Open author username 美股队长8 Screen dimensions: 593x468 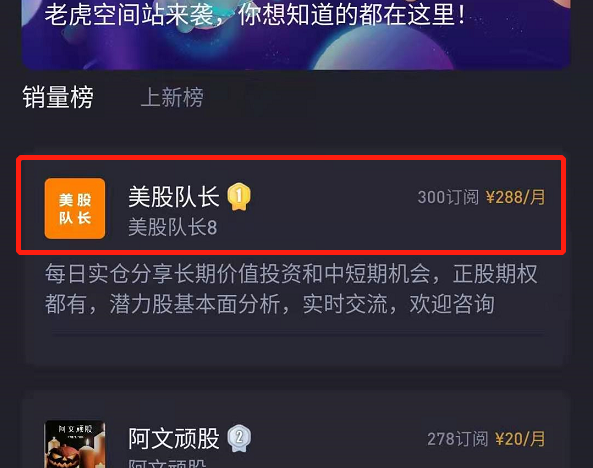(173, 227)
